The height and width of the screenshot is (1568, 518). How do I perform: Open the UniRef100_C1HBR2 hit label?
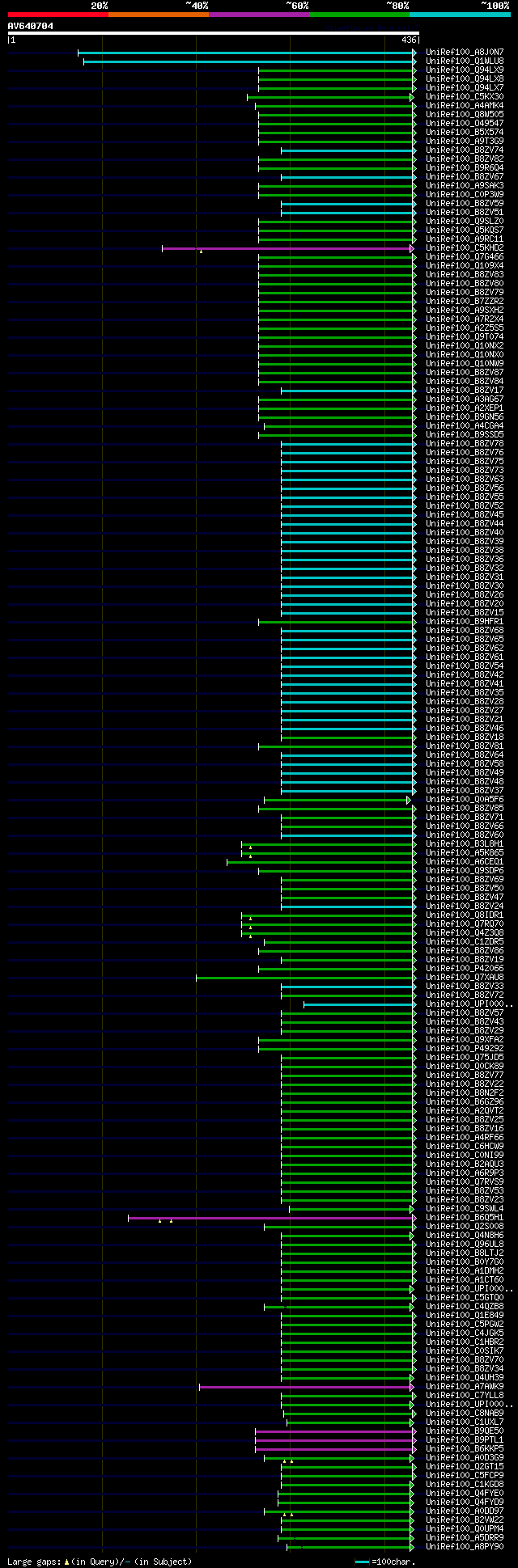(465, 1342)
